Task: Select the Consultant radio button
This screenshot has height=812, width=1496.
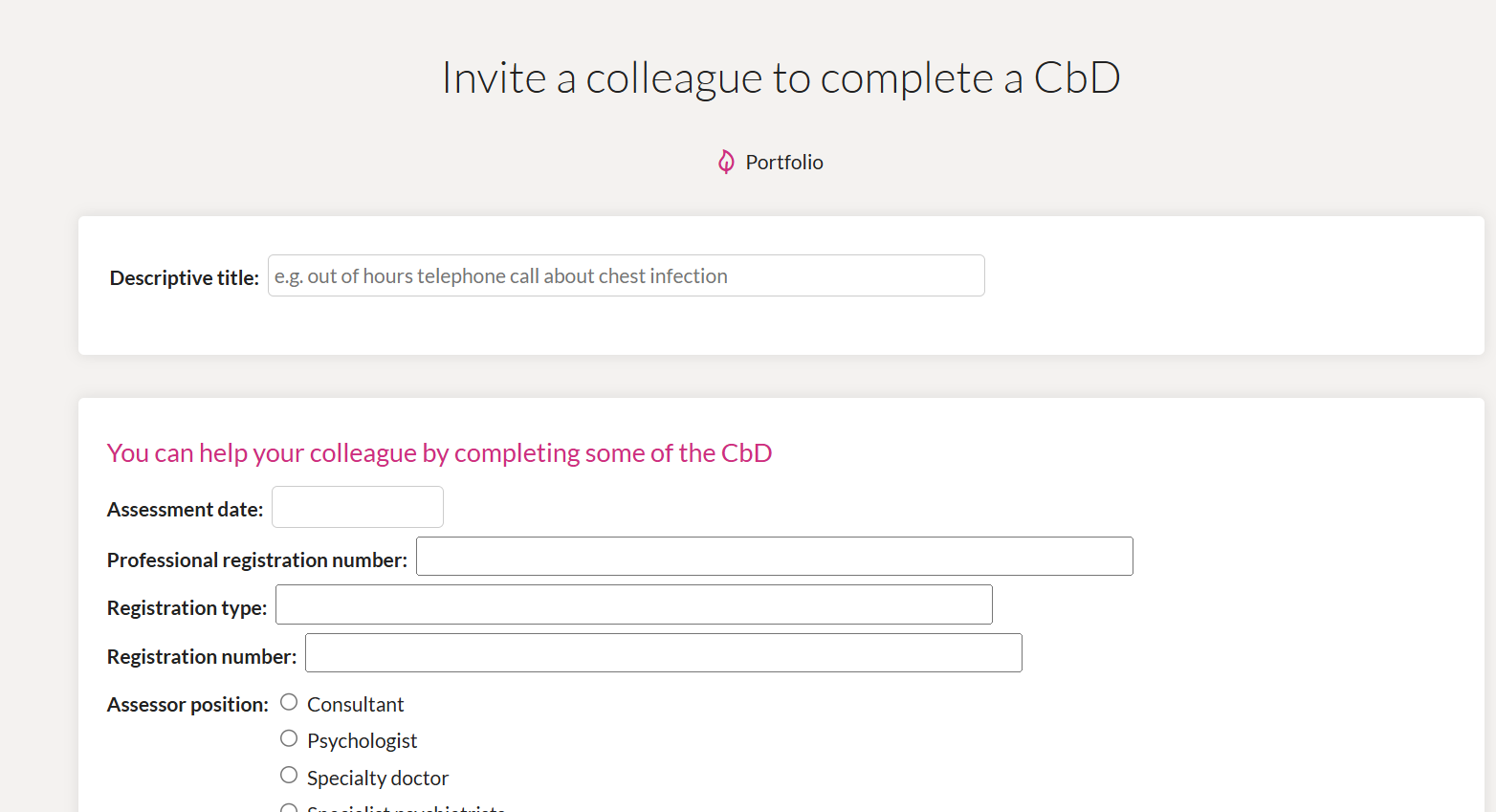Action: tap(289, 702)
